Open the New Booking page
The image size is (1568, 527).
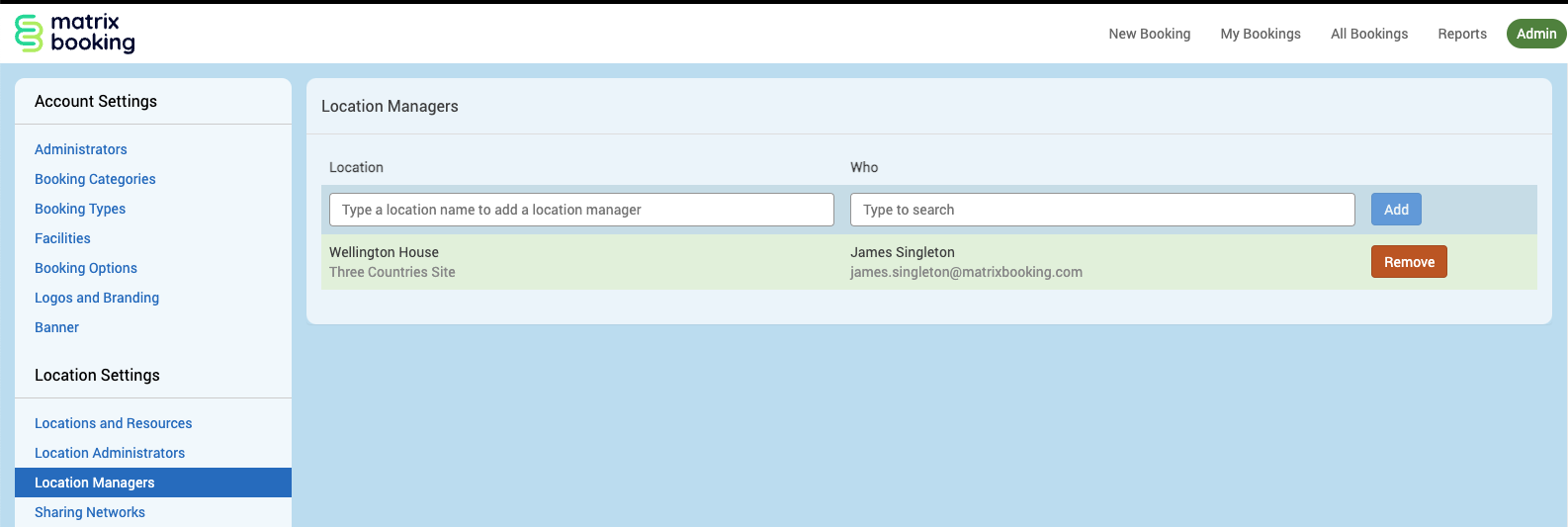point(1149,34)
